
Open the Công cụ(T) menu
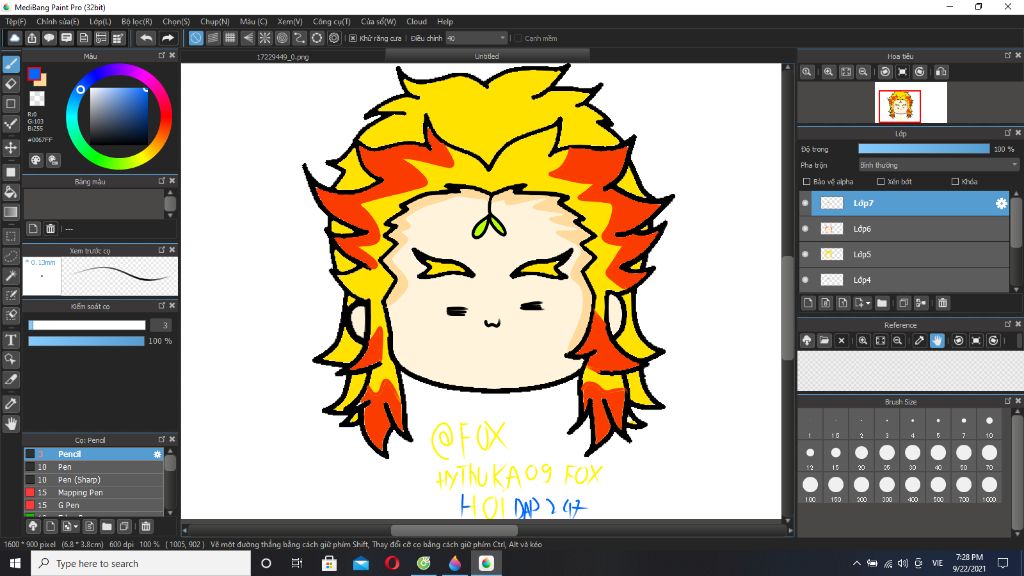[331, 22]
